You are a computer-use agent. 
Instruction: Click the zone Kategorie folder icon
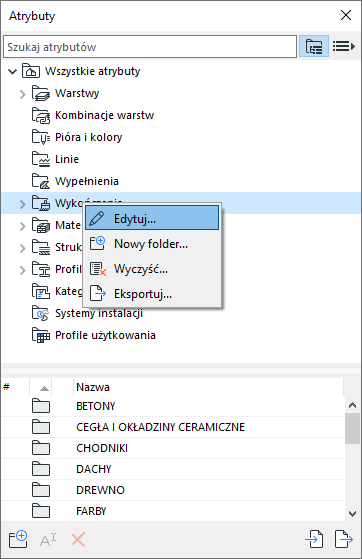(x=41, y=291)
